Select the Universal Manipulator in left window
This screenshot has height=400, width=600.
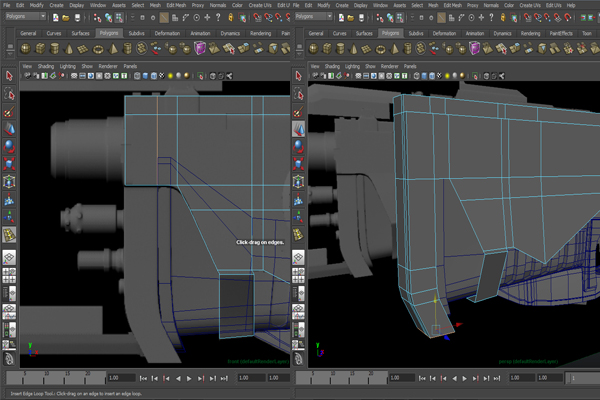click(9, 181)
